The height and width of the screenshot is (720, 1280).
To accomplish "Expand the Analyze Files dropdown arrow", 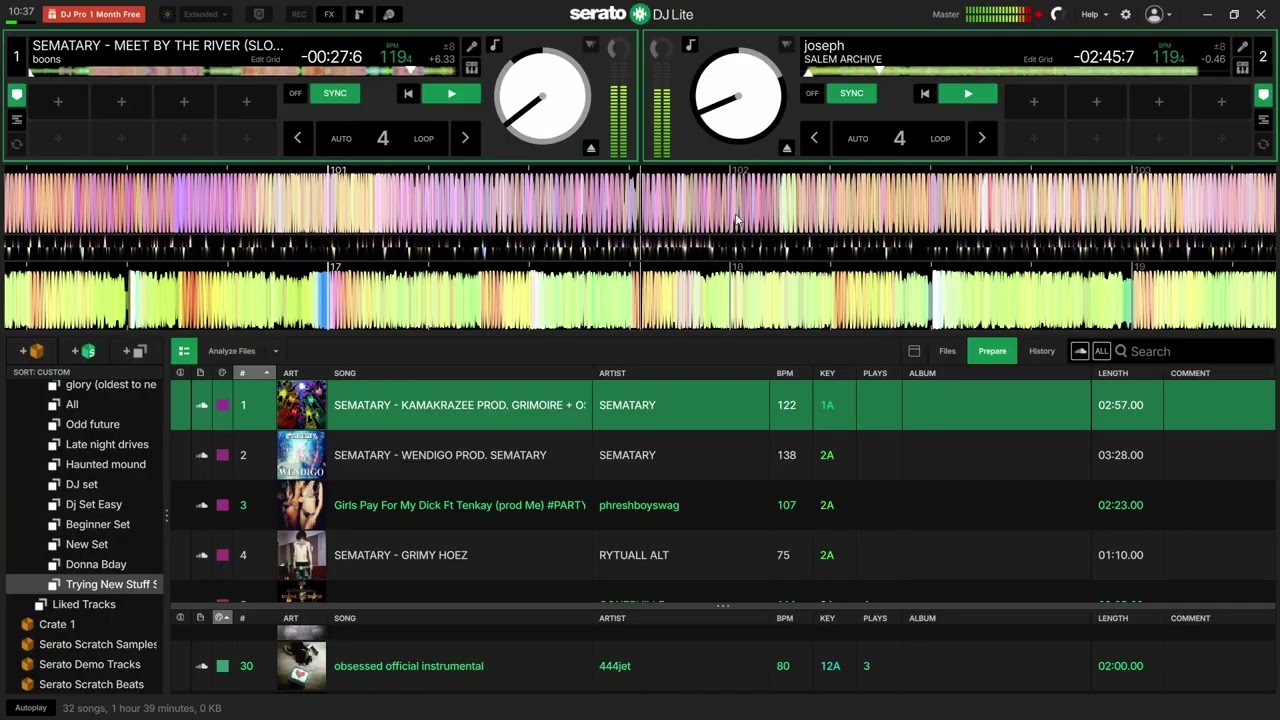I will tap(275, 351).
